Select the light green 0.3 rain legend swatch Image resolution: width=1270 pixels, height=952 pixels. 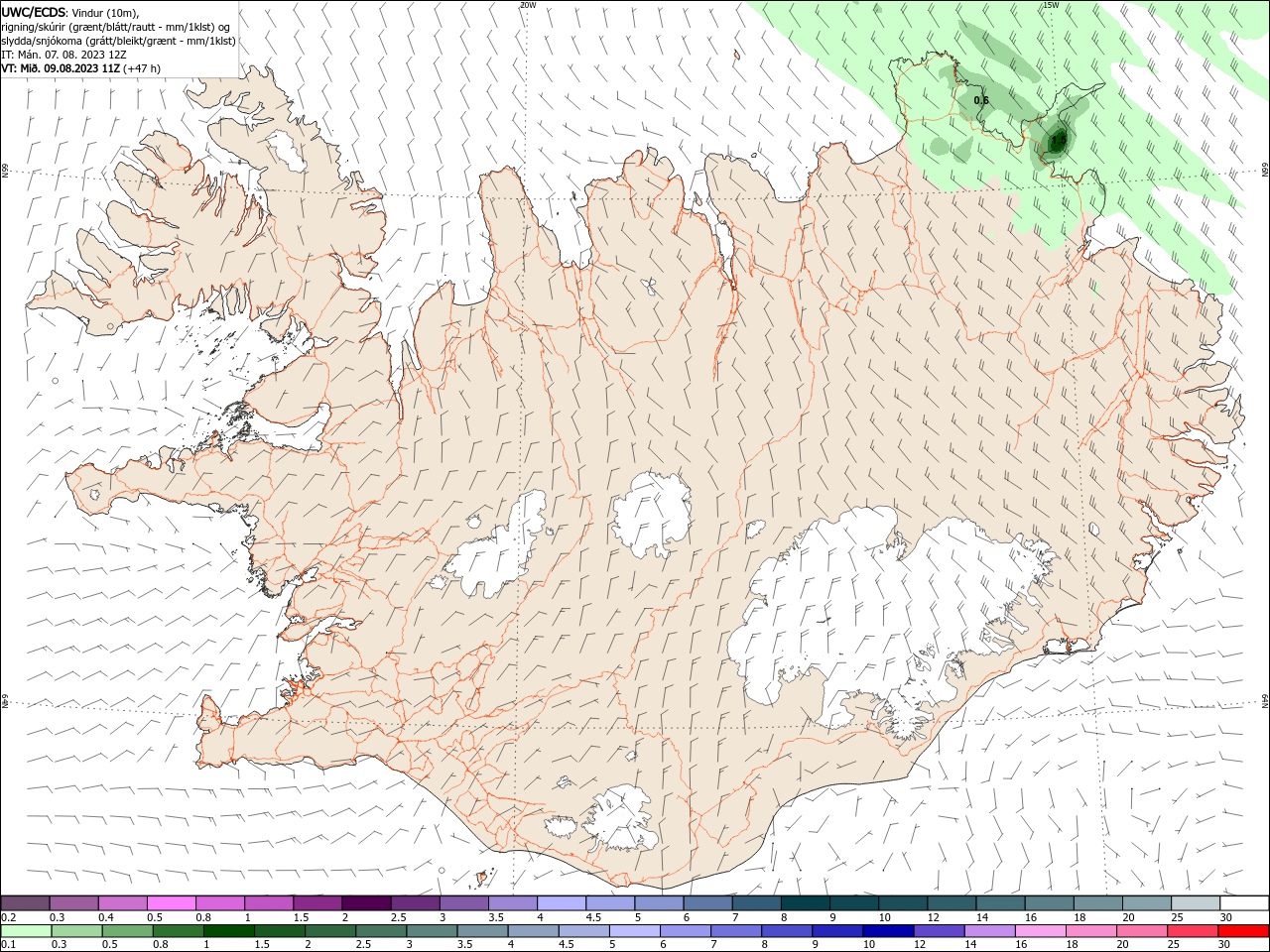click(x=76, y=931)
